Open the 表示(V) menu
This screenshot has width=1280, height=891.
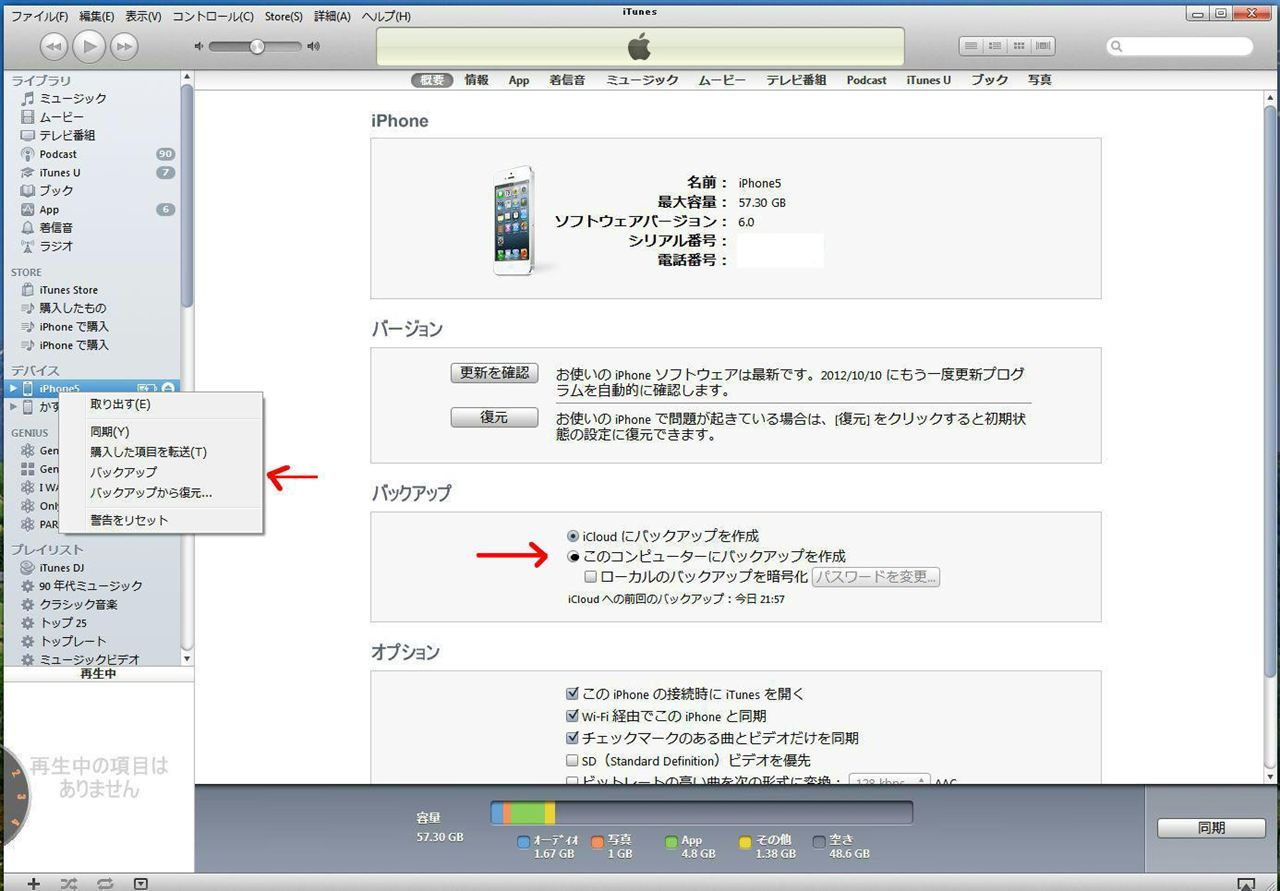(x=144, y=17)
